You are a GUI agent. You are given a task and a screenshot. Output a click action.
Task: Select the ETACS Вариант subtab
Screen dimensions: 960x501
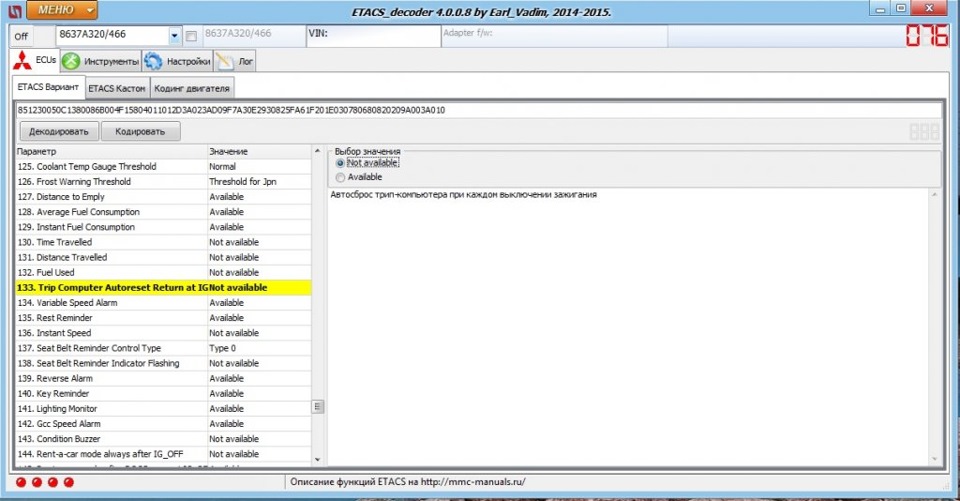click(x=48, y=87)
